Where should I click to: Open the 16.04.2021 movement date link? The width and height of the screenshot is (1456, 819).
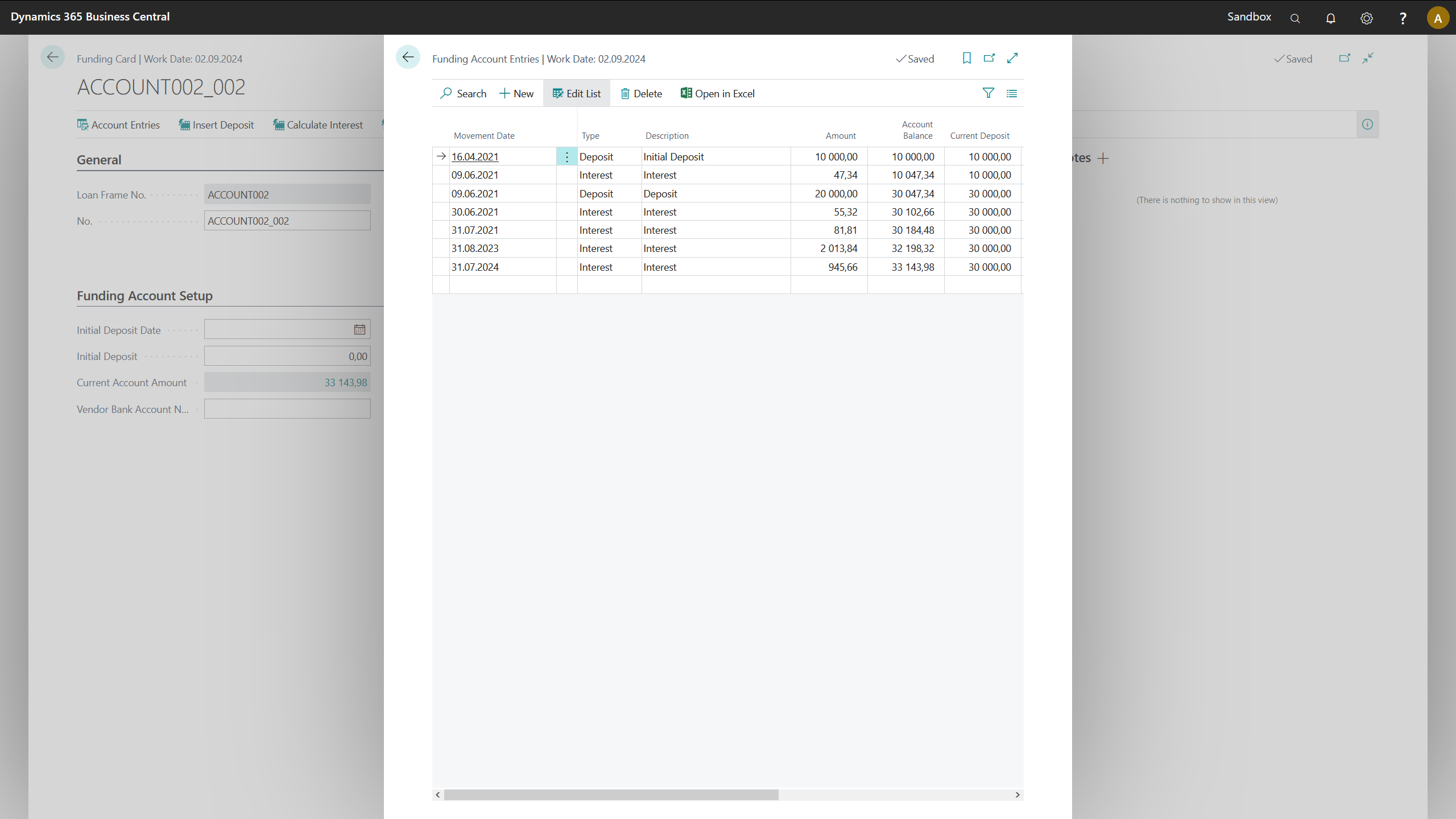pos(475,156)
